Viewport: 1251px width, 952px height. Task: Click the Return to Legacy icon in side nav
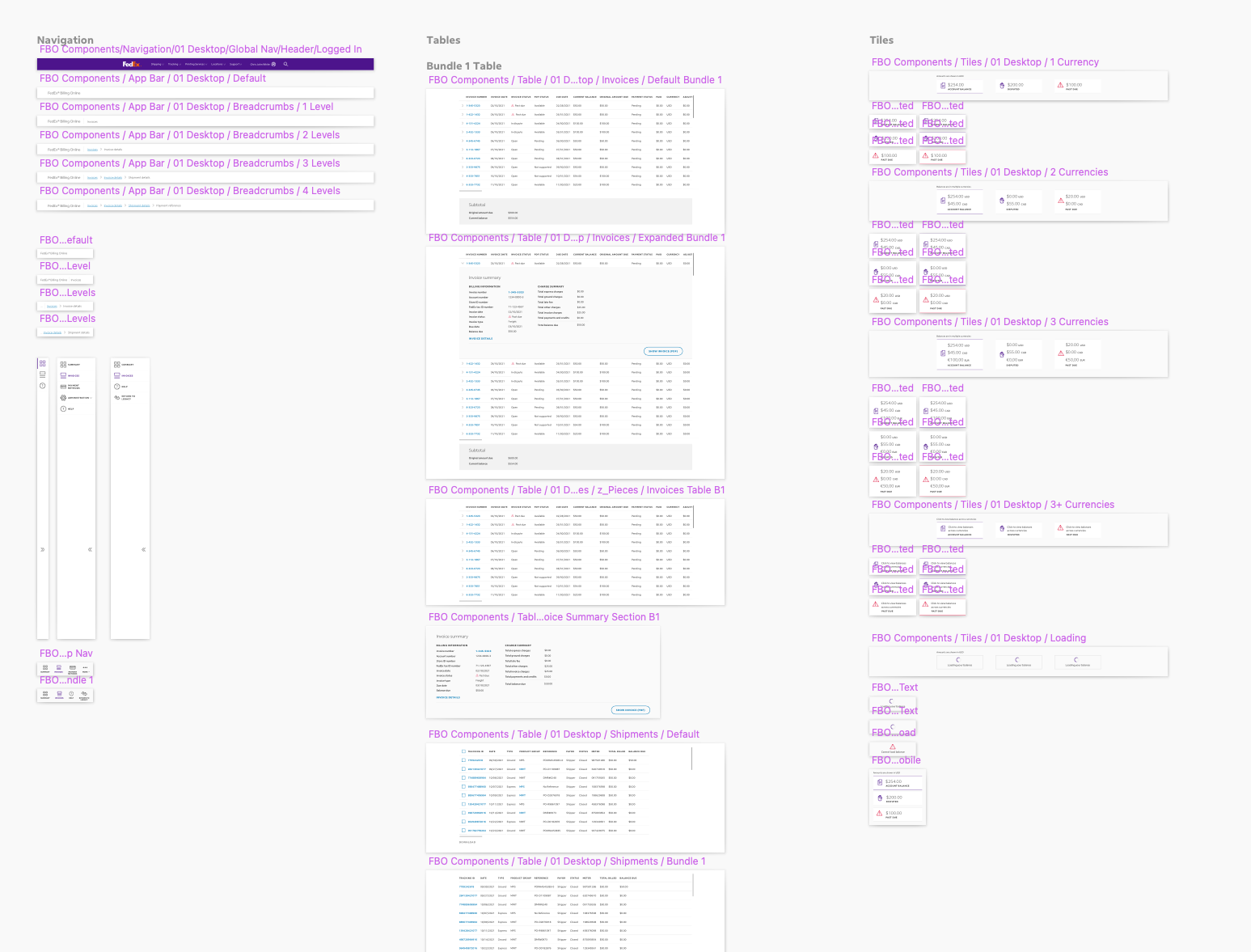click(116, 397)
